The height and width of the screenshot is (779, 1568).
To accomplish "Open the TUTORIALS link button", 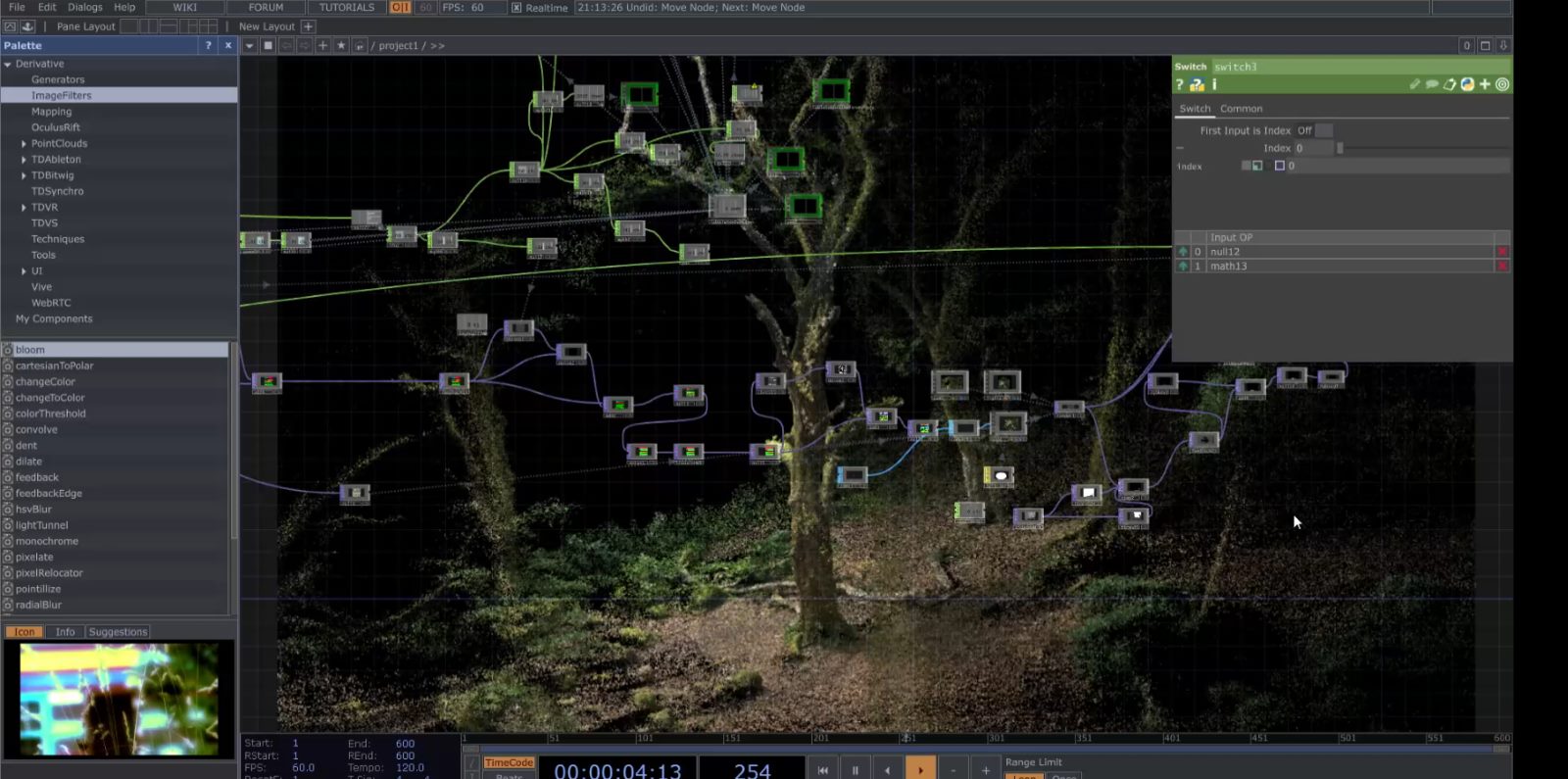I will [347, 7].
